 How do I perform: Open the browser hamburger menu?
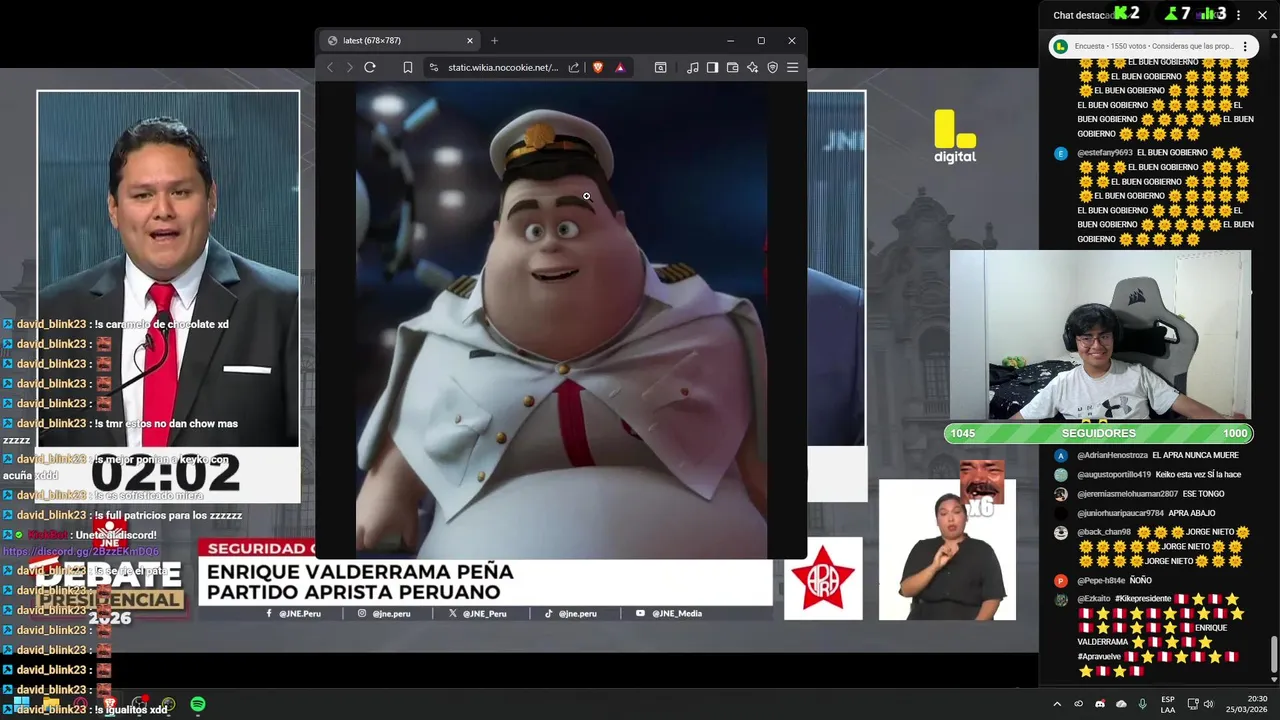(792, 67)
